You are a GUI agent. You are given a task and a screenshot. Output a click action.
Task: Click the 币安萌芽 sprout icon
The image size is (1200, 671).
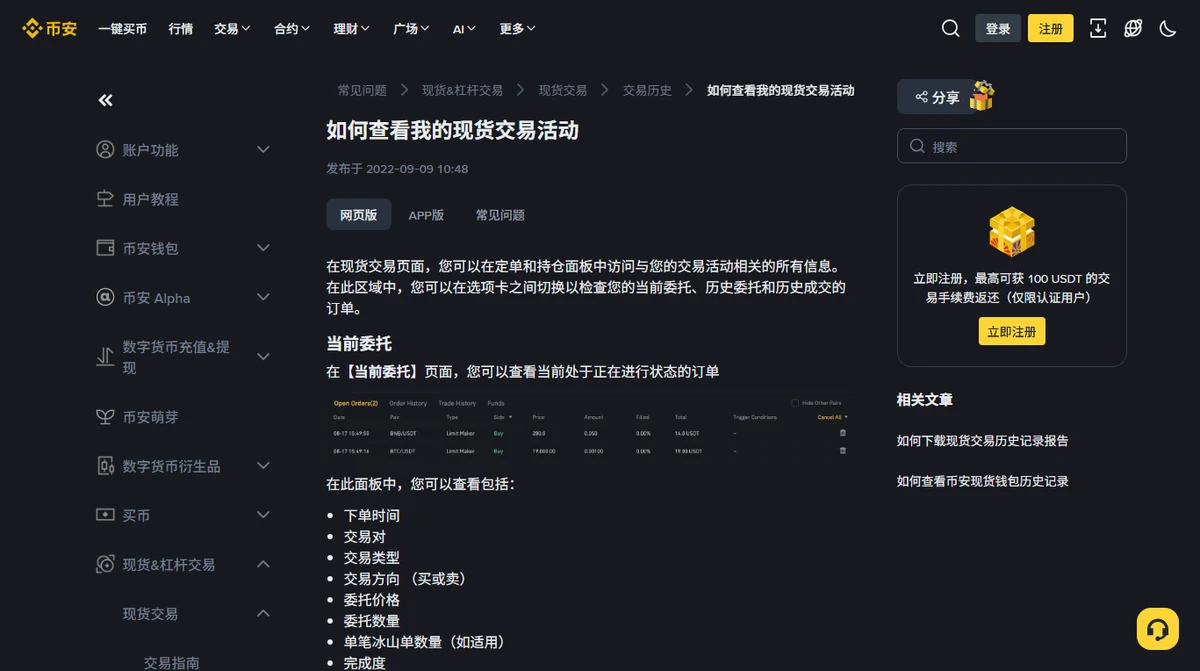[x=105, y=417]
